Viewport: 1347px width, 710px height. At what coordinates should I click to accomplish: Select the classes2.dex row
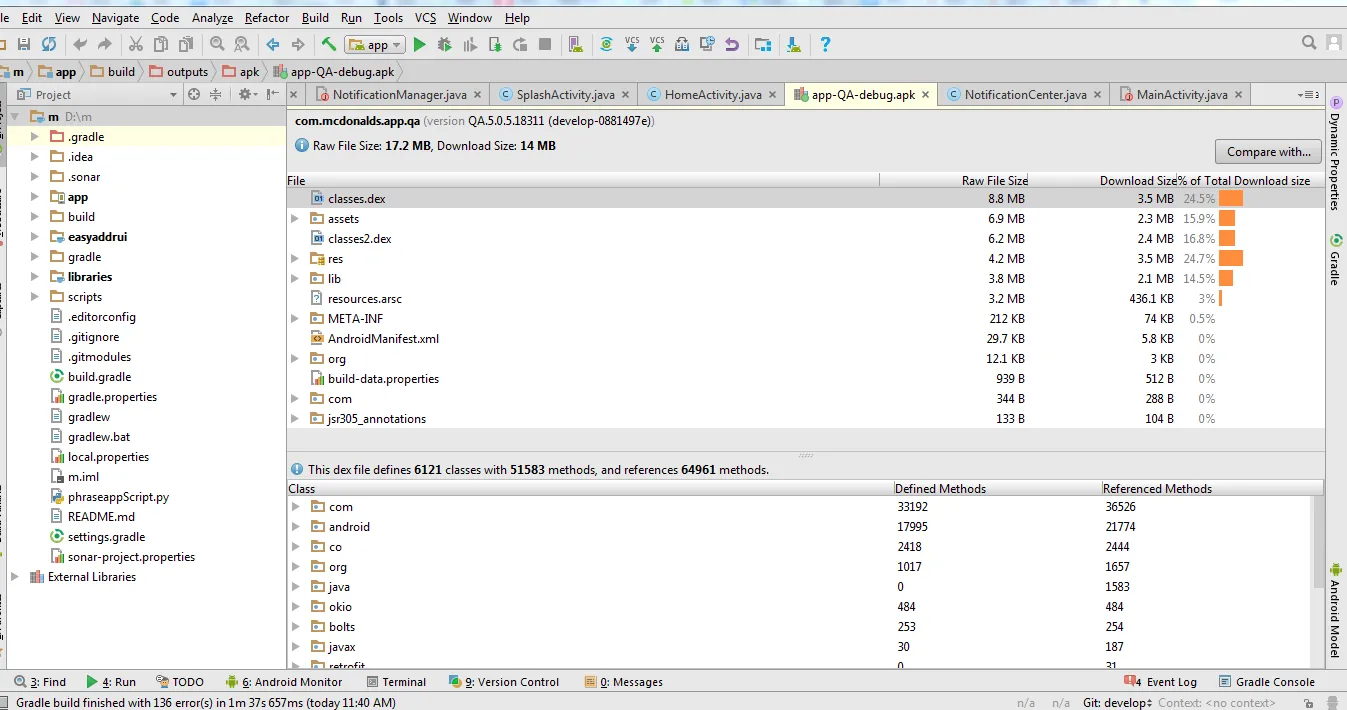pos(805,238)
